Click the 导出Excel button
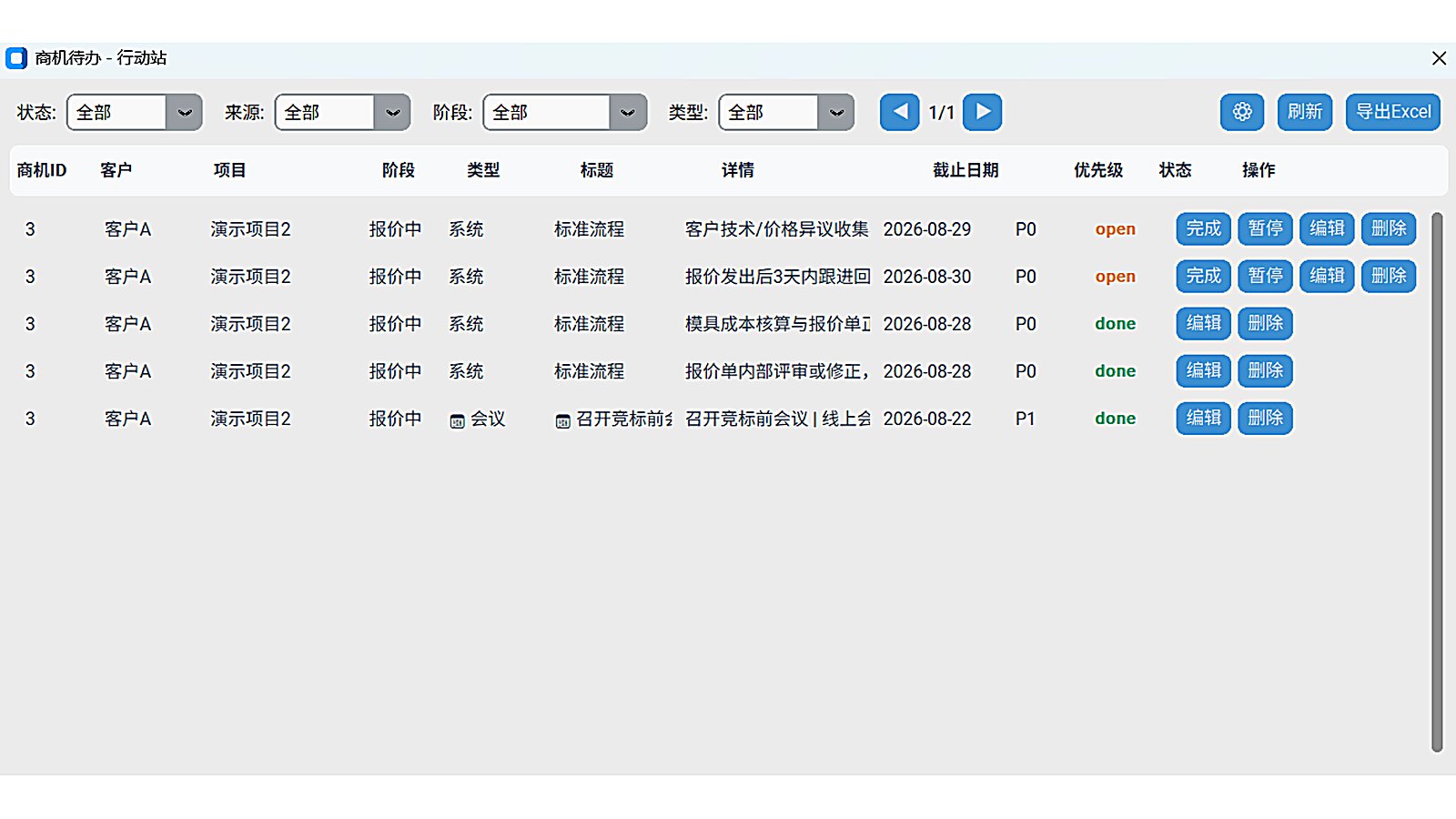Screen dimensions: 1456x819 point(1393,112)
